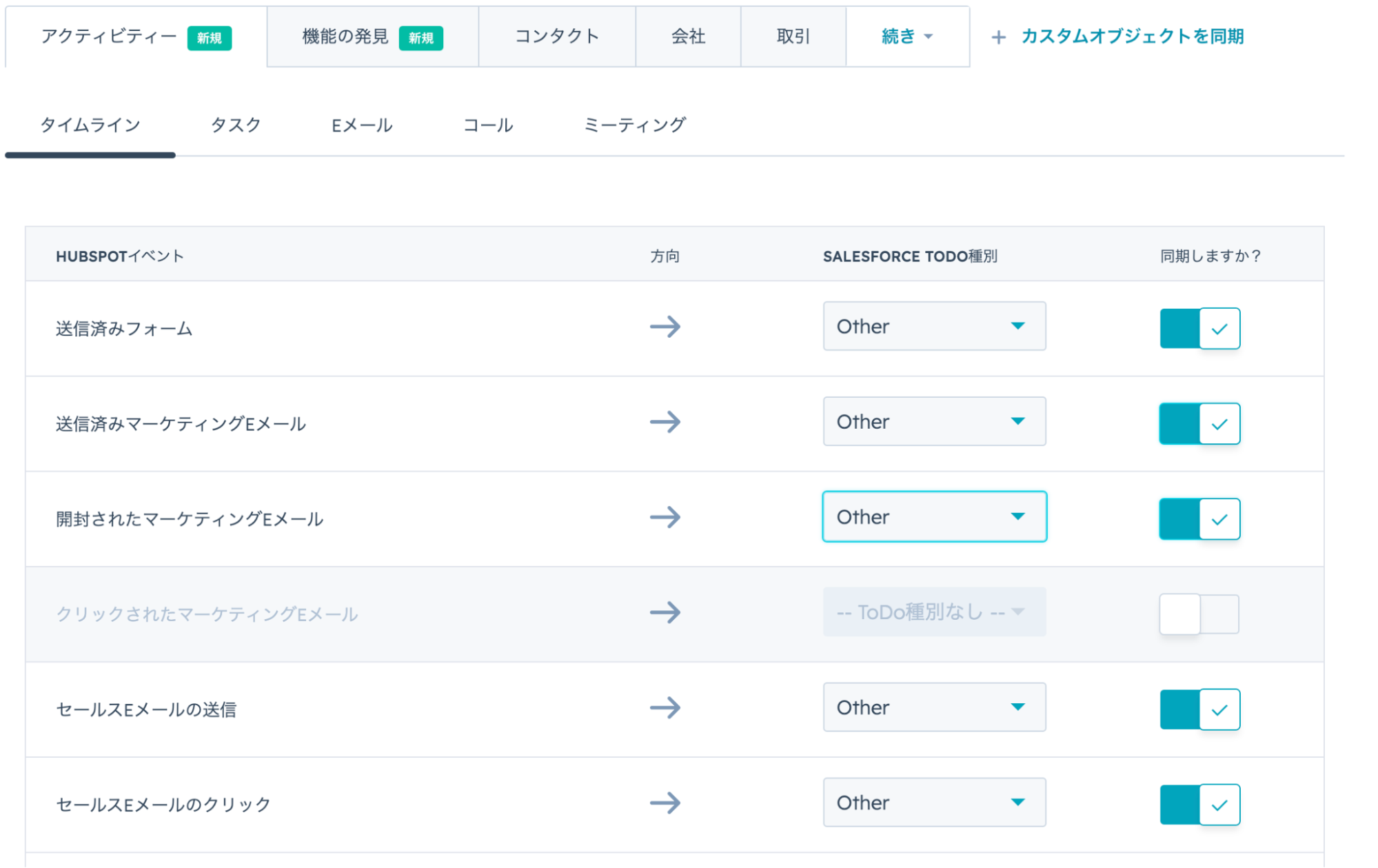Screen dimensions: 1378x868
Task: Expand the 続き more tabs menu
Action: 906,37
